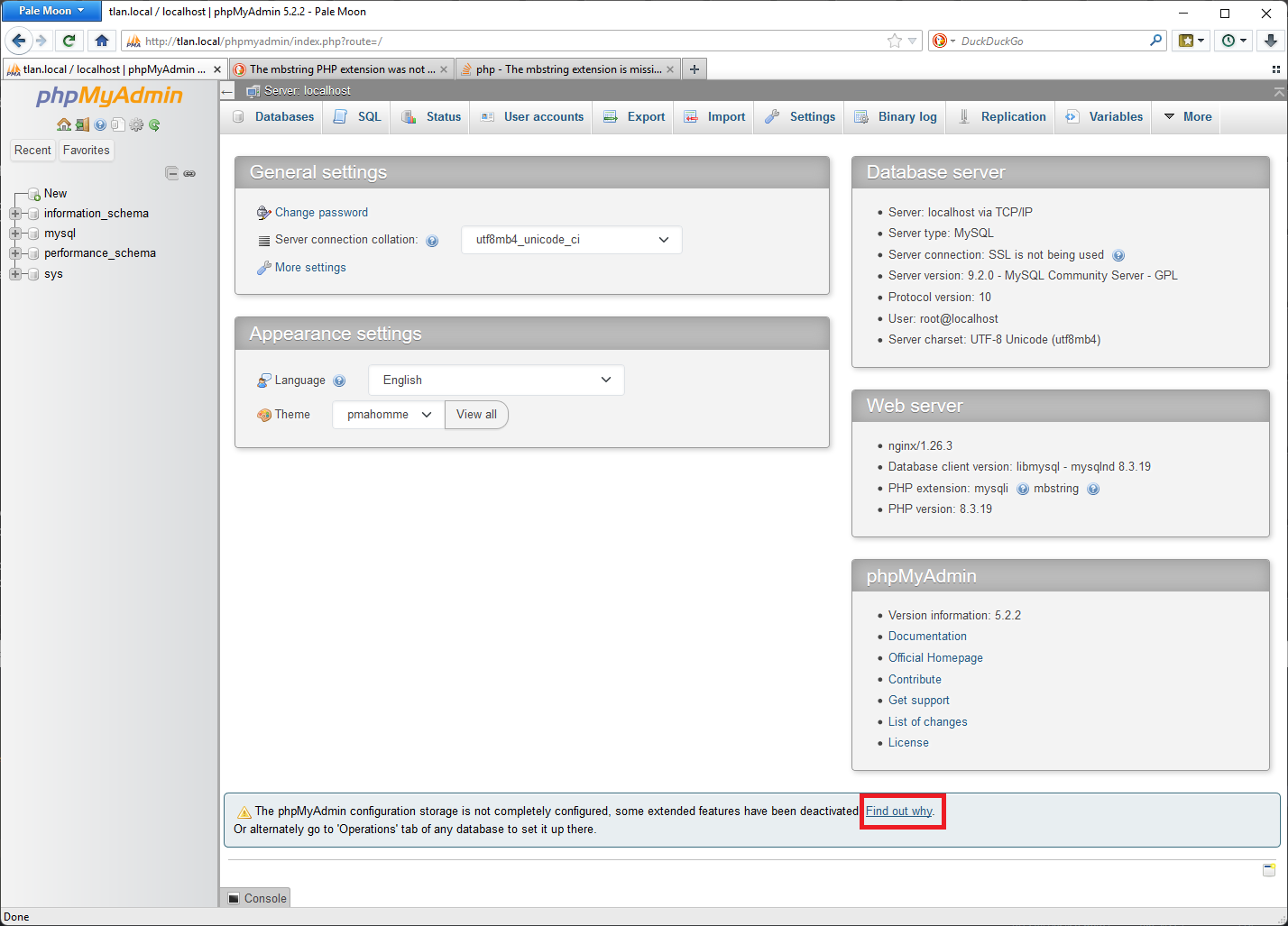Open the Variables tab

1104,117
